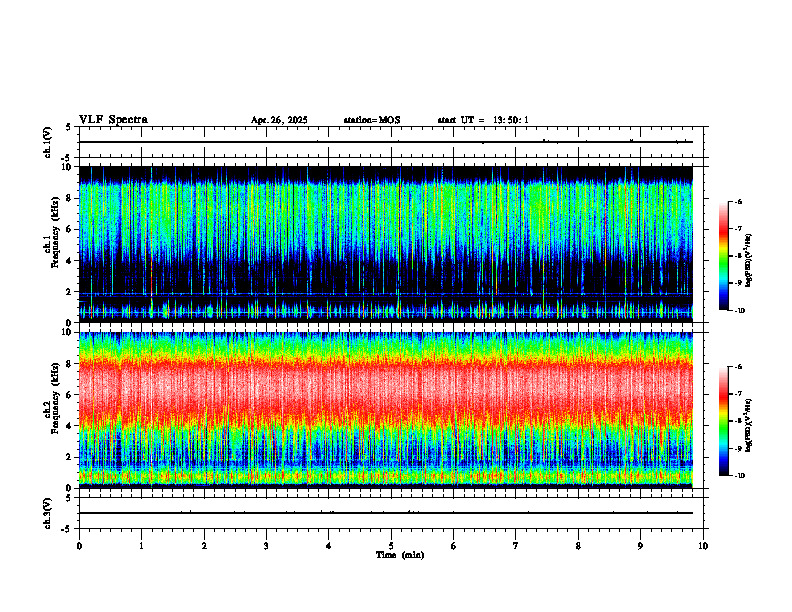Click the '4' time axis tick label

[x=329, y=546]
